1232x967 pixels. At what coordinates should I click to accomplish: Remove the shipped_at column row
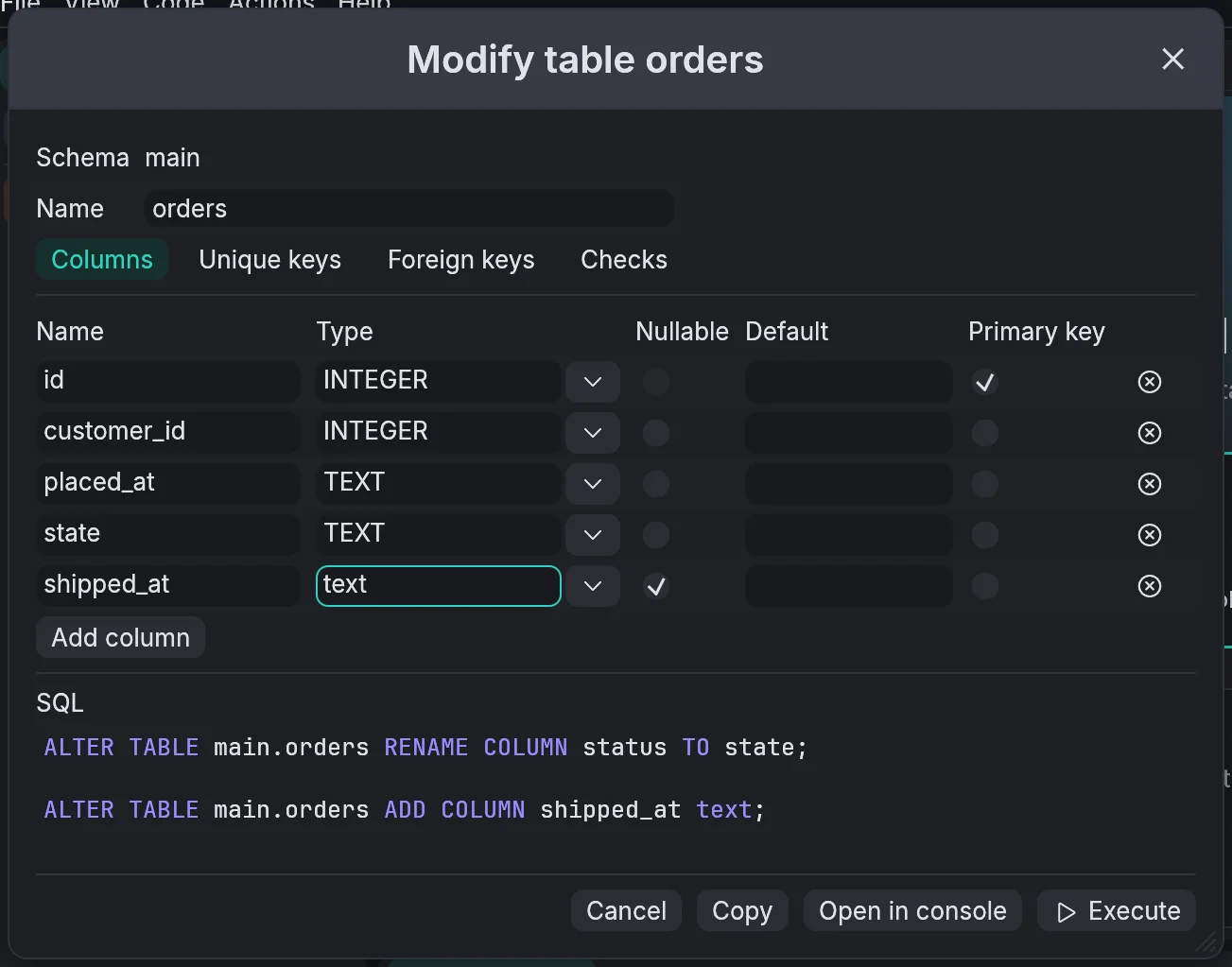pyautogui.click(x=1150, y=586)
